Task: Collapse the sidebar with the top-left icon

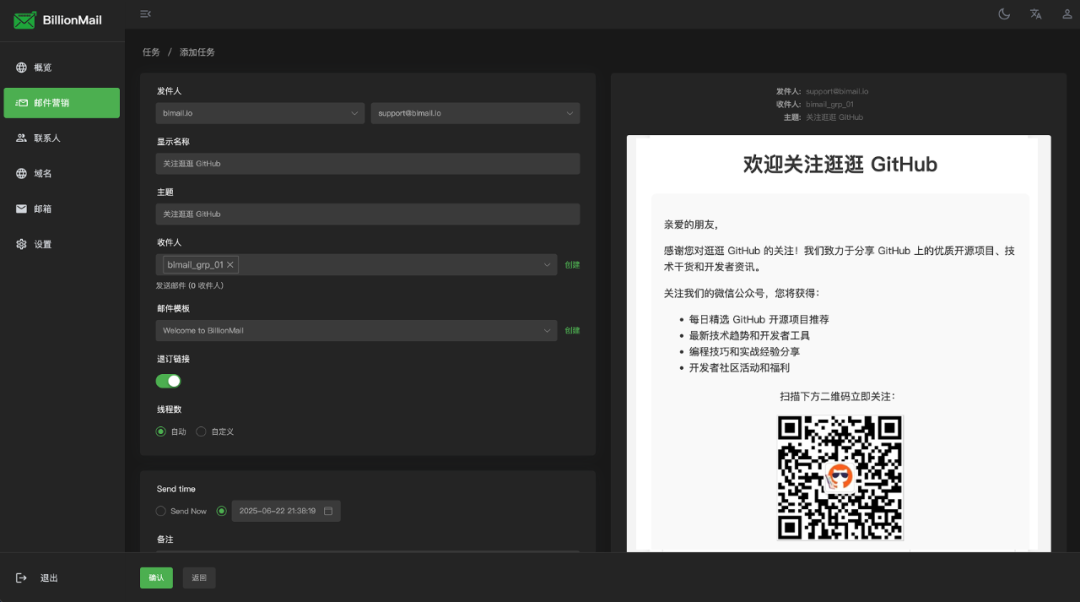Action: [x=145, y=14]
